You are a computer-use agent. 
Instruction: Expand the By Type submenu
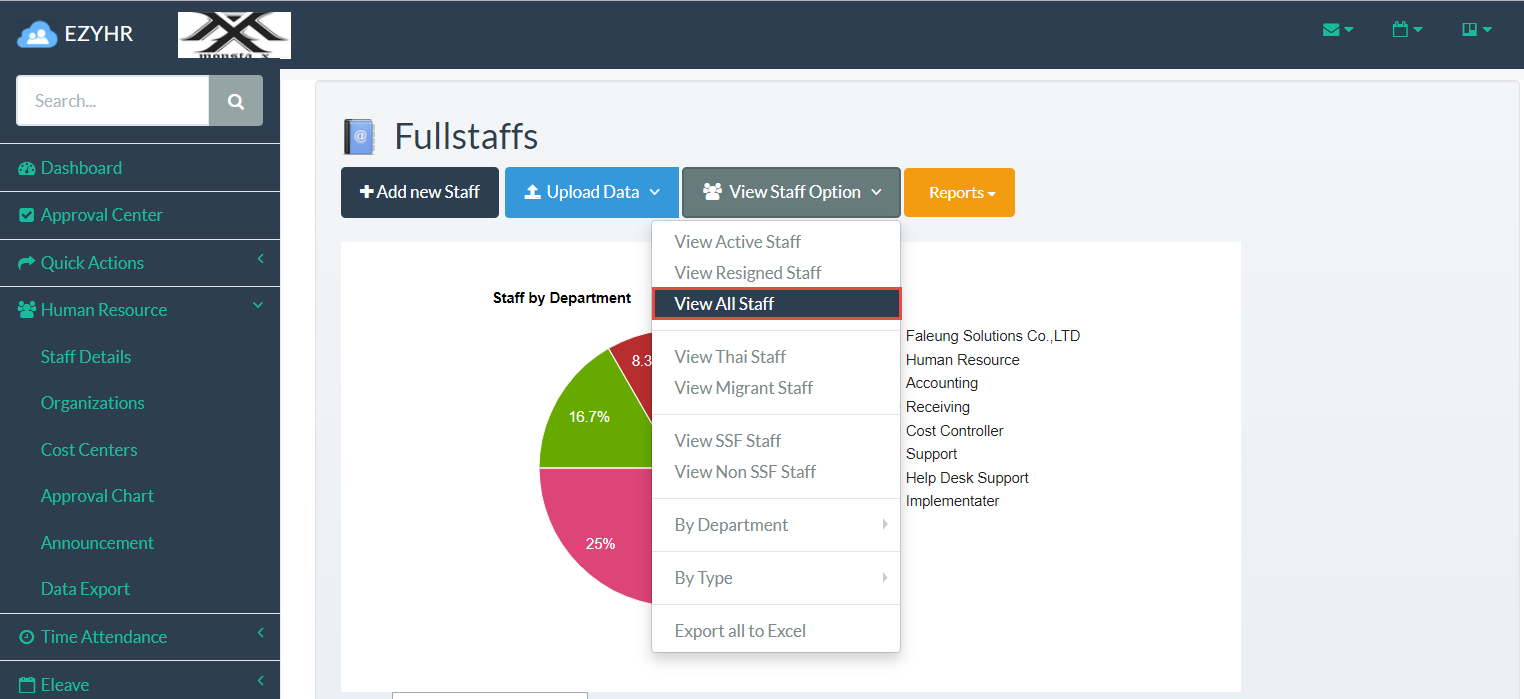(704, 577)
